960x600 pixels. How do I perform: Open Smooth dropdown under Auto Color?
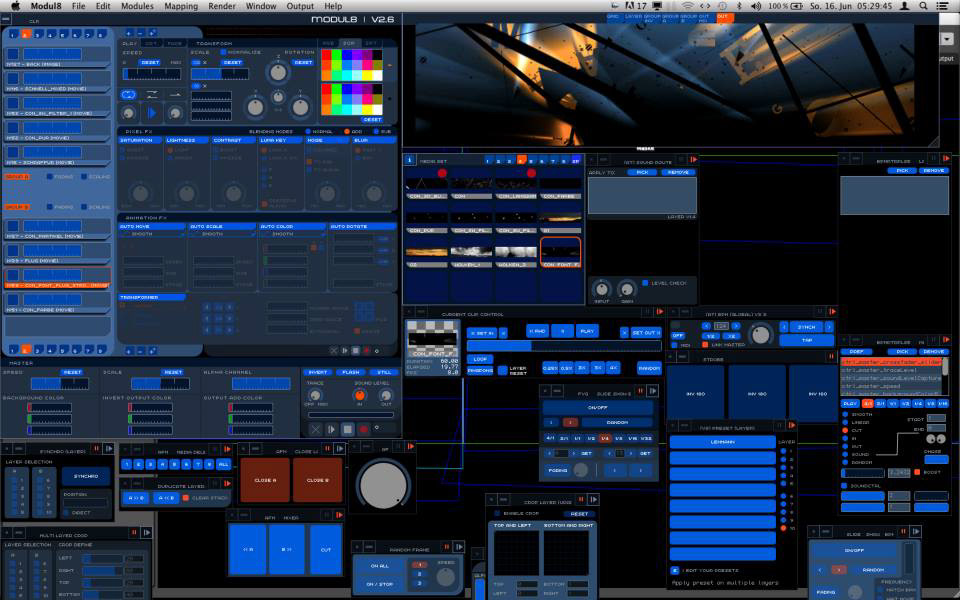(293, 234)
